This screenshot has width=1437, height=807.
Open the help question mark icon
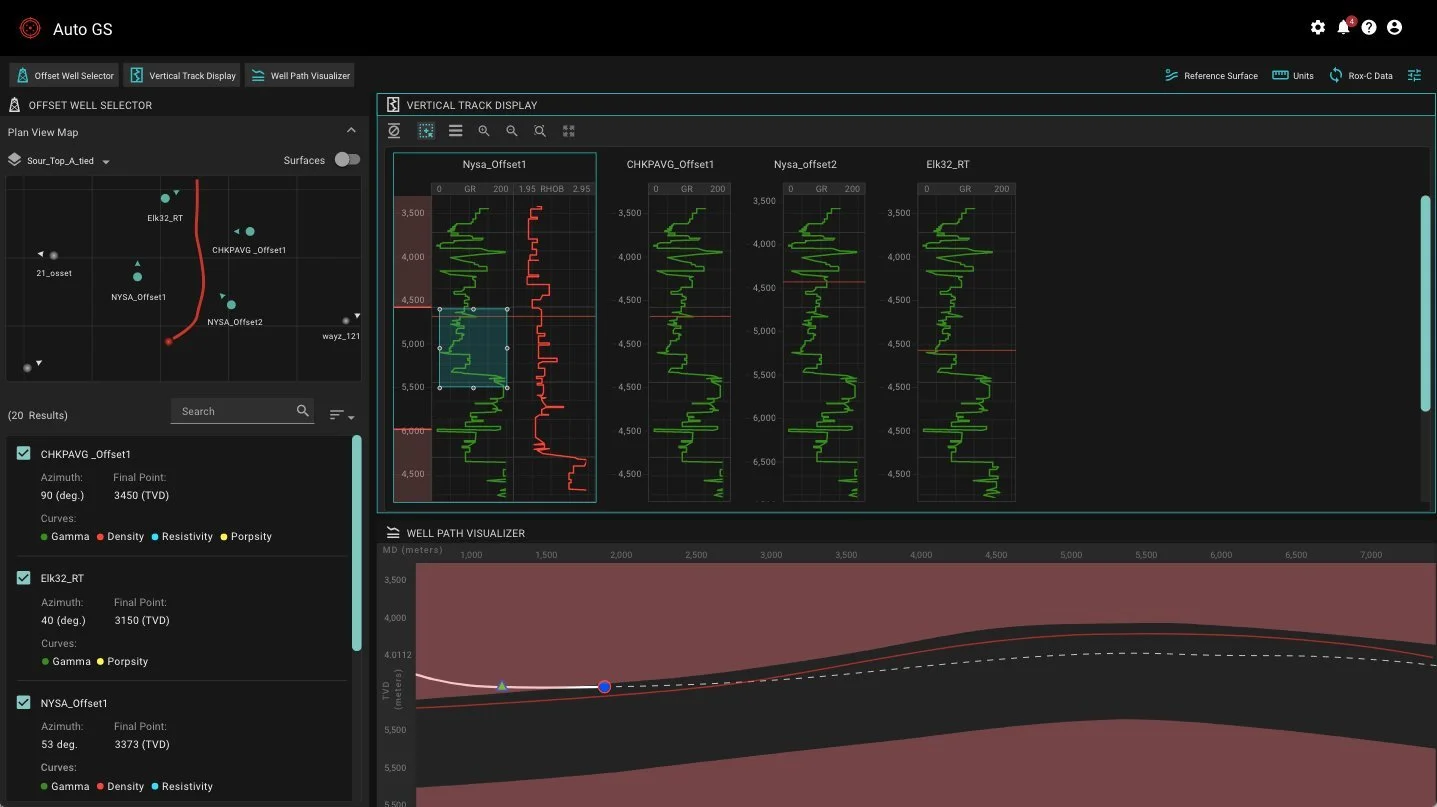[x=1369, y=28]
